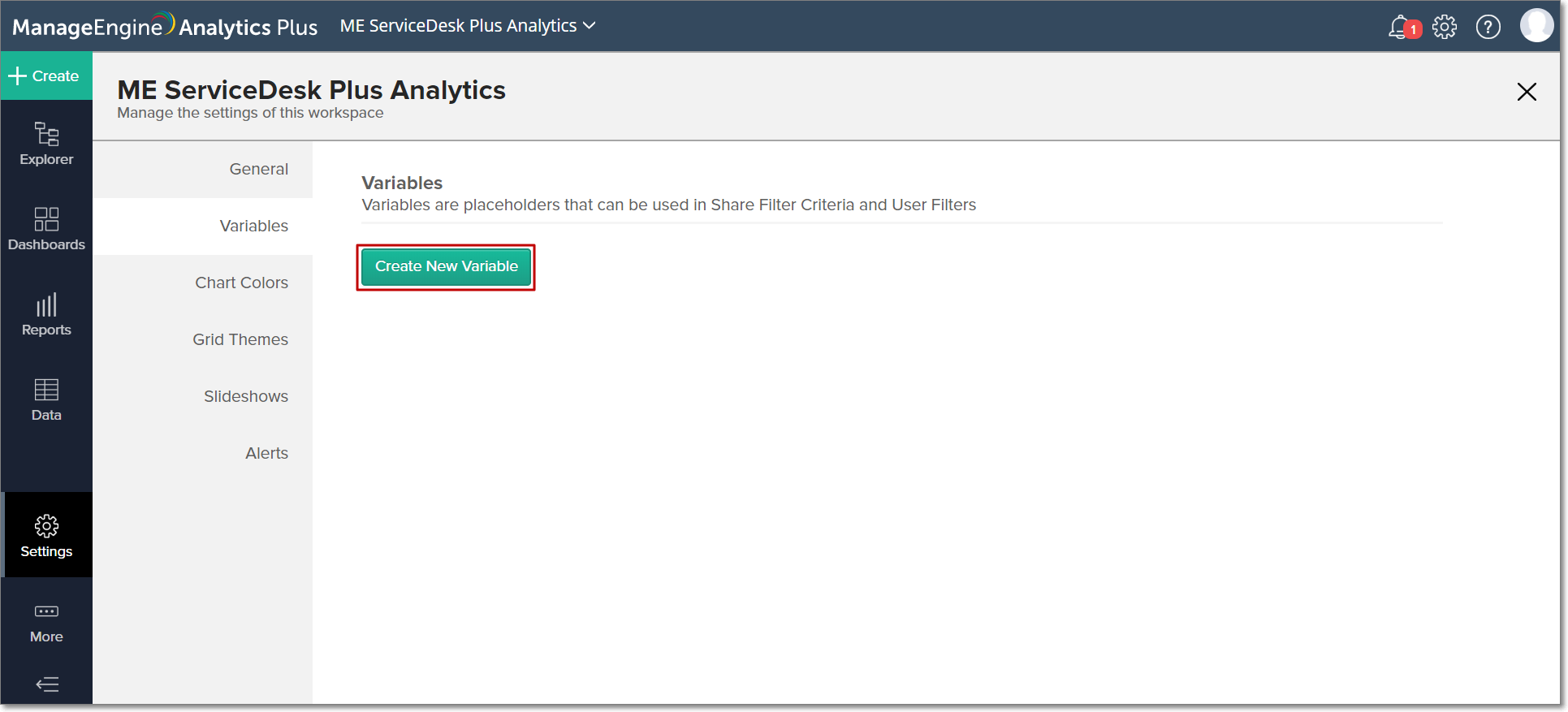1568x712 pixels.
Task: Expand the ME ServiceDesk Plus Analytics workspace dropdown
Action: click(468, 26)
